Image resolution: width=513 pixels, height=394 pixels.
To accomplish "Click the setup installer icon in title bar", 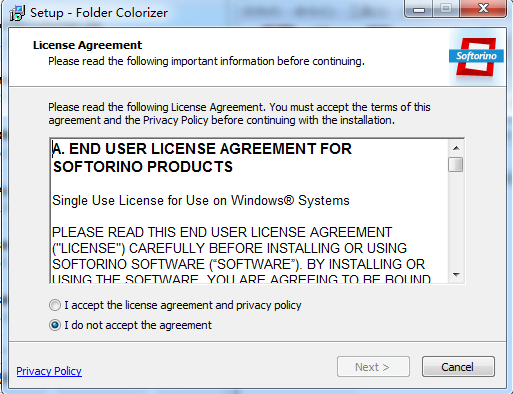I will point(17,13).
